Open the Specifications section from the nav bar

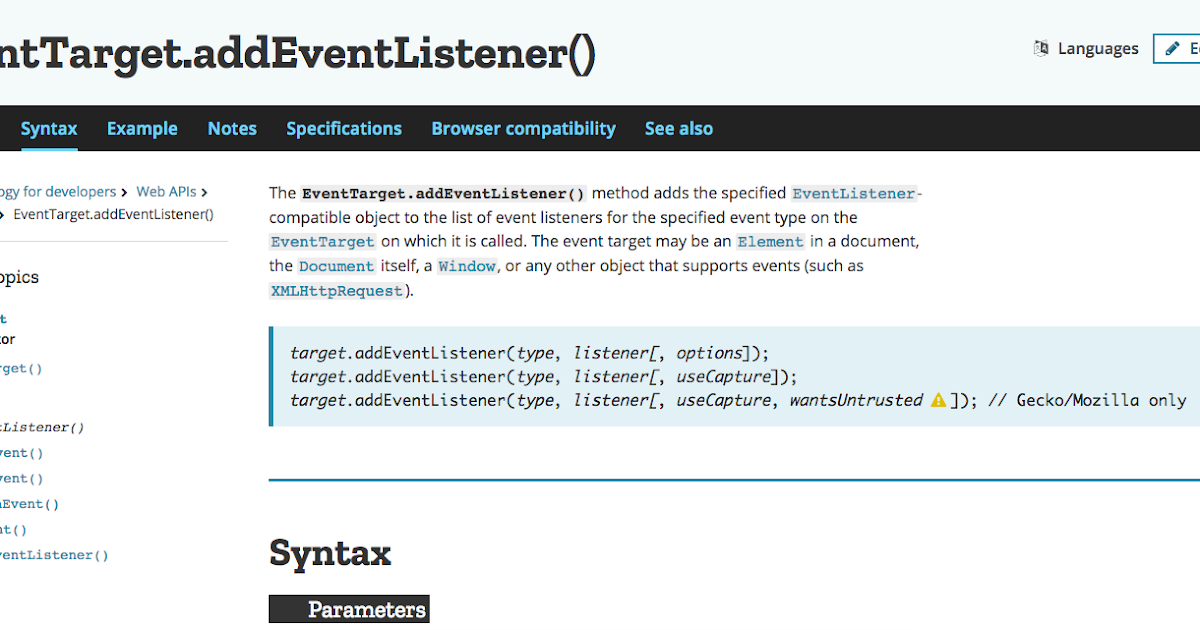(343, 128)
